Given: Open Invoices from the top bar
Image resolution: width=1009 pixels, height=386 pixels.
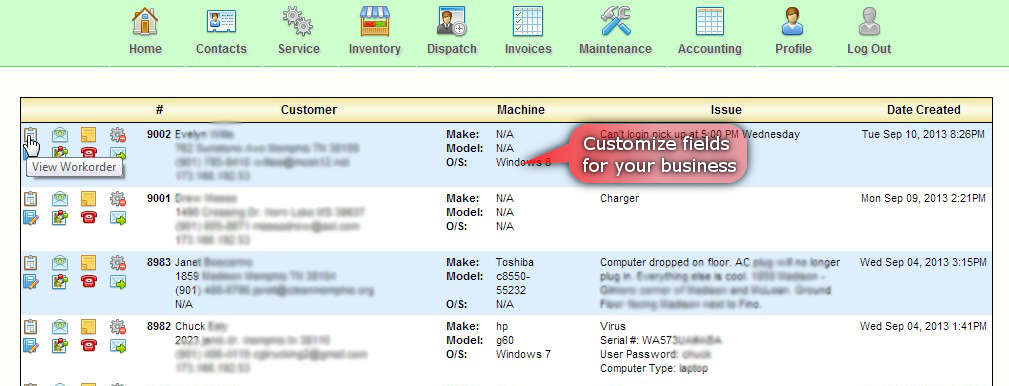Looking at the screenshot, I should pos(528,31).
